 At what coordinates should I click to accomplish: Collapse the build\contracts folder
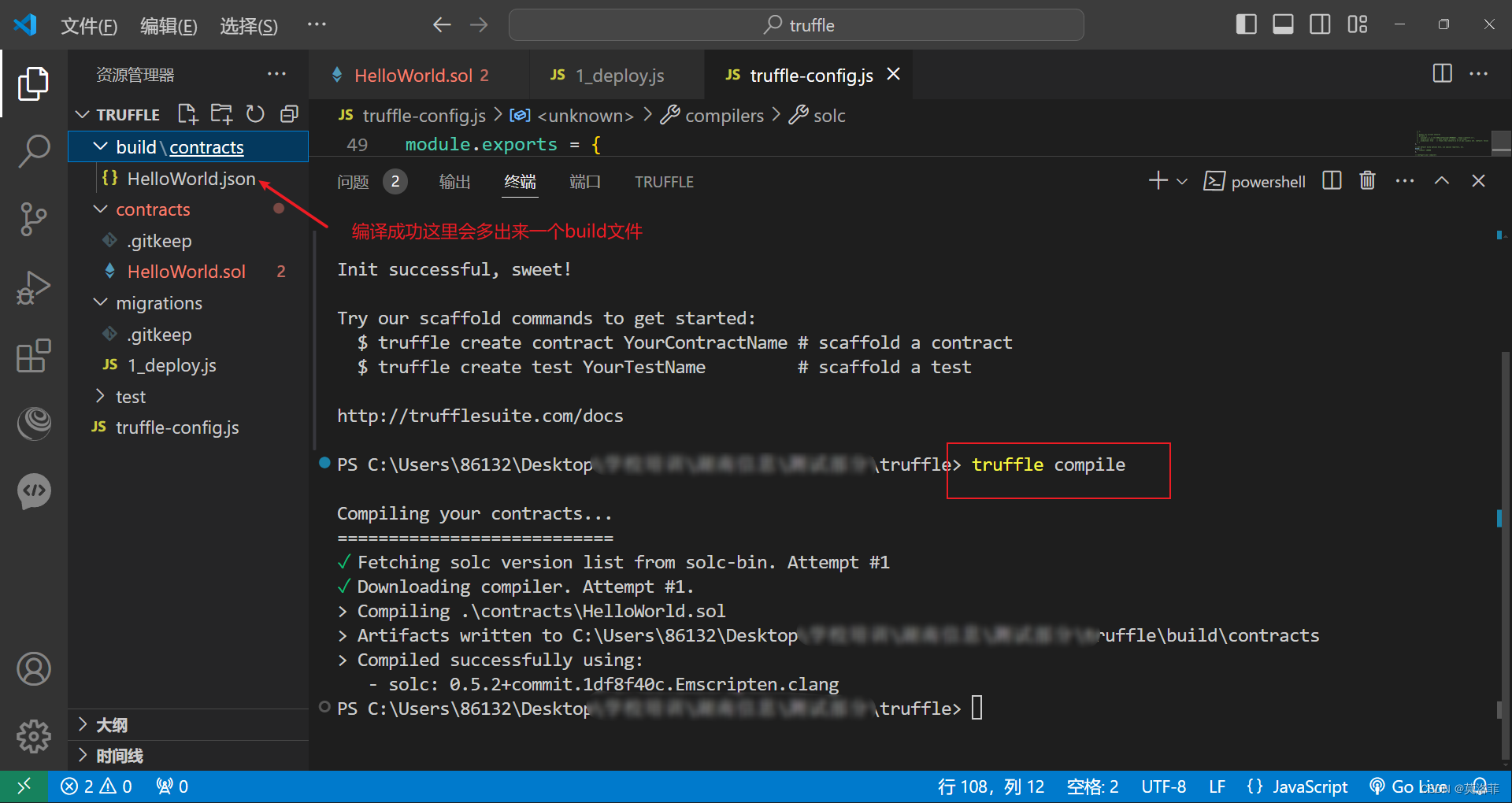(x=100, y=146)
